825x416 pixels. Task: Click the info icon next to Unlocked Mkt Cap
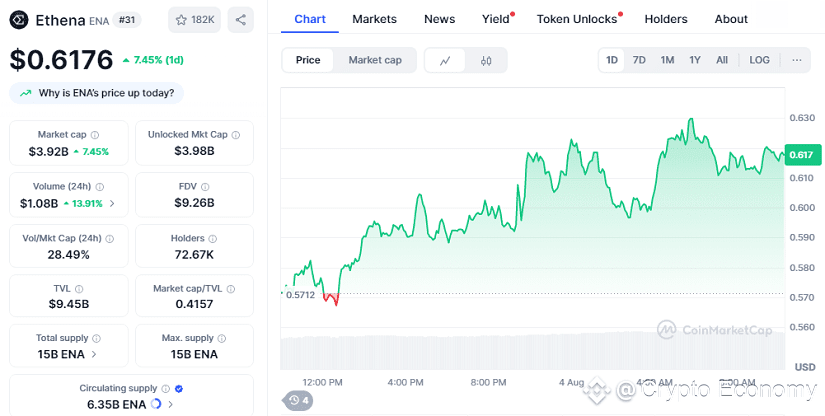[x=236, y=135]
